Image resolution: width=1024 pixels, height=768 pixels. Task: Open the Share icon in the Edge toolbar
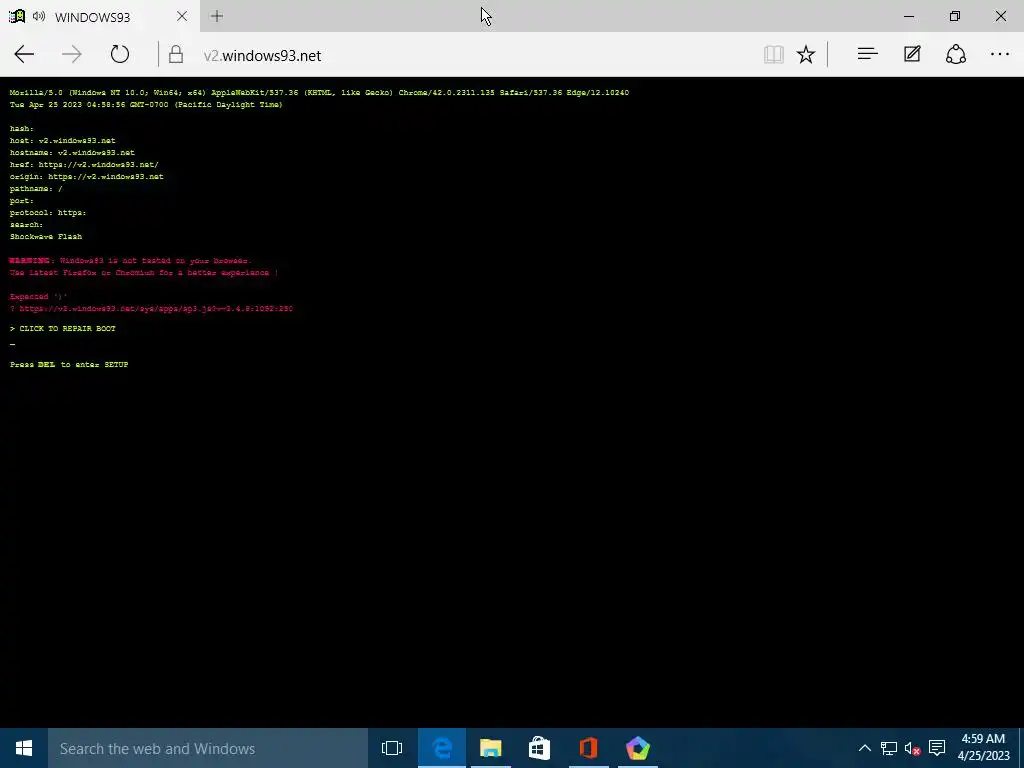click(x=956, y=54)
